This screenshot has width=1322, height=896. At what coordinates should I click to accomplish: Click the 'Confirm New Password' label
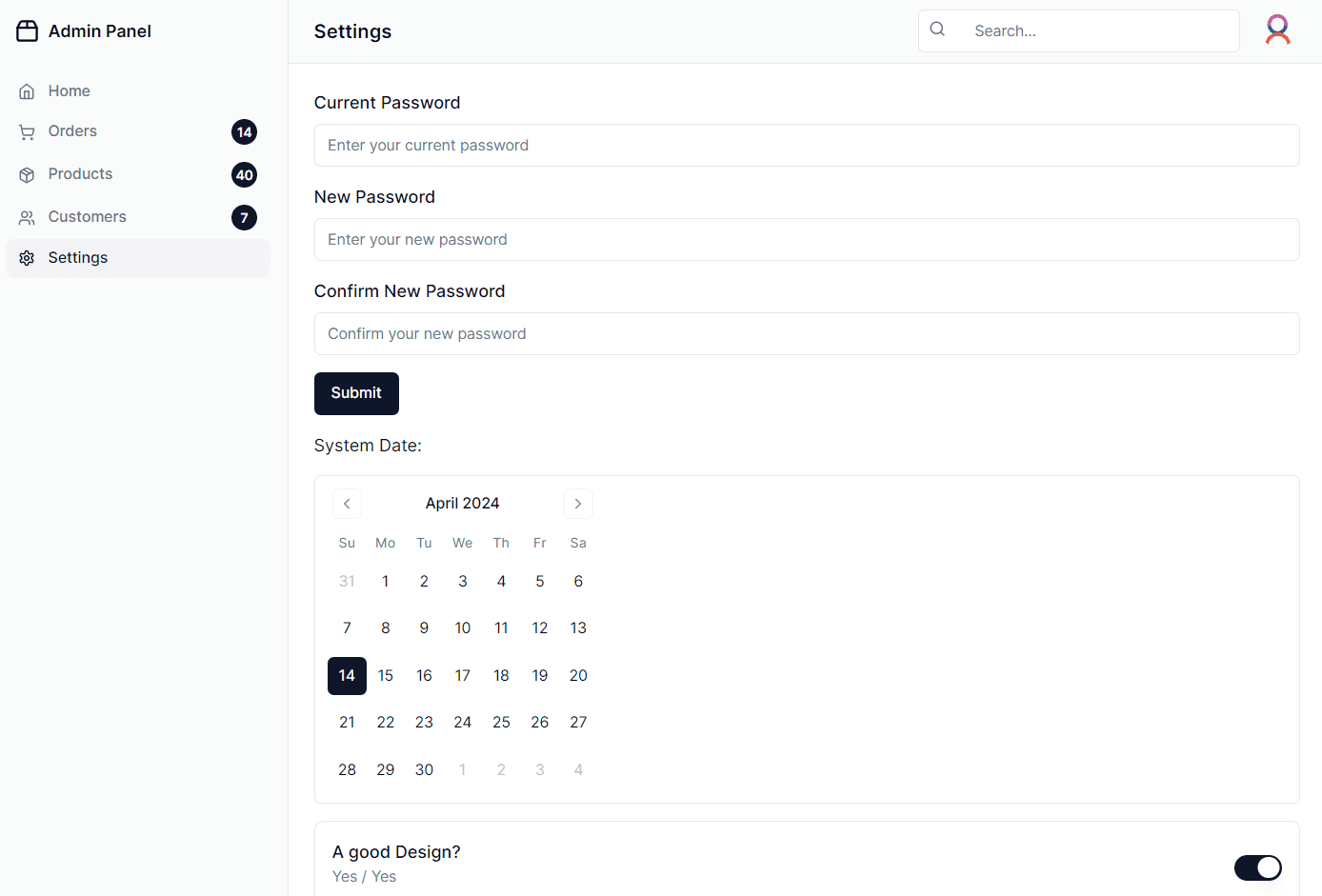click(410, 291)
